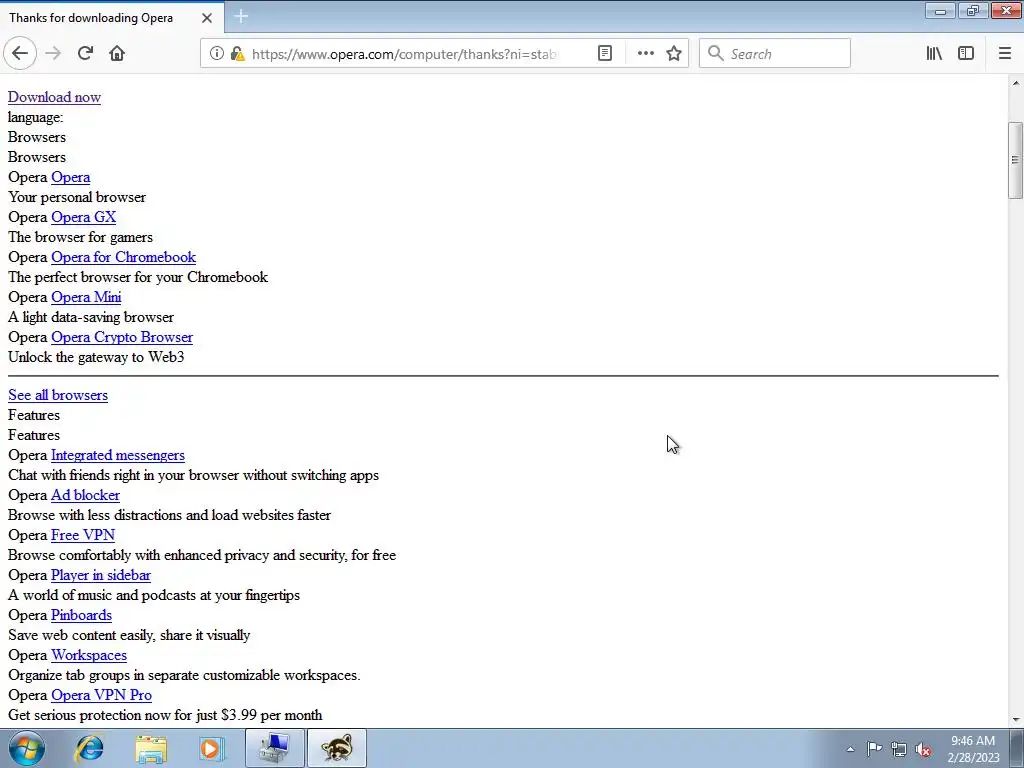The image size is (1024, 768).
Task: Visit the Opera VPN Pro link
Action: coord(101,695)
